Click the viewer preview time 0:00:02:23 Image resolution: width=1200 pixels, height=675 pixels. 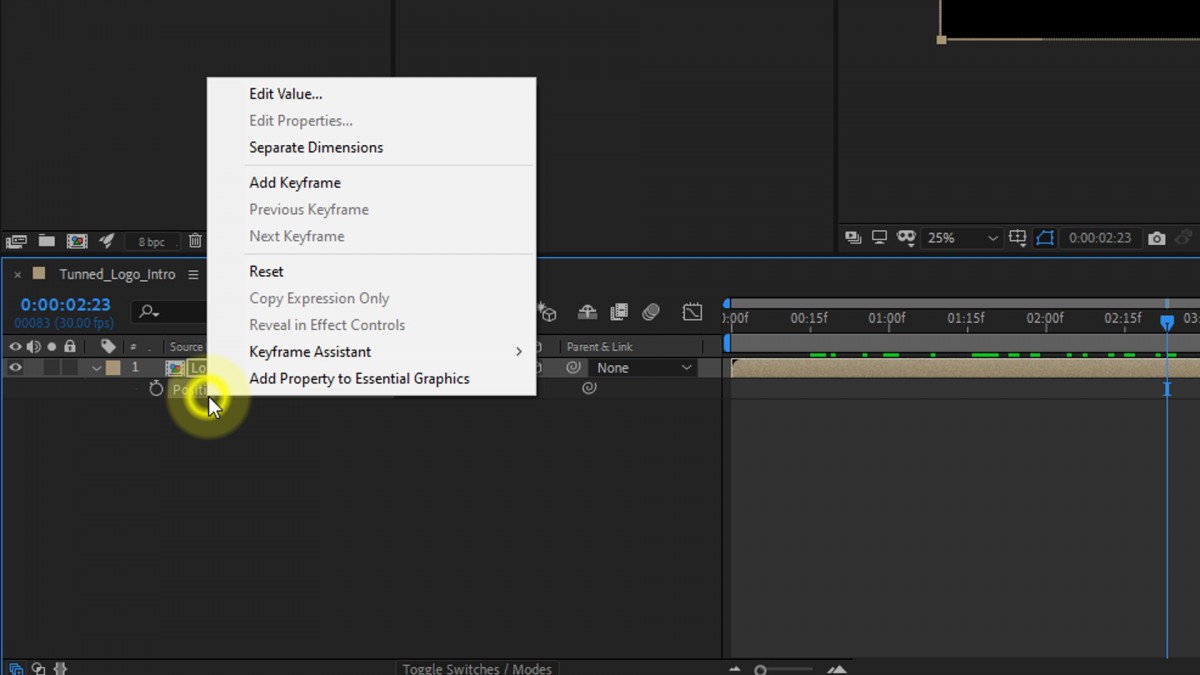[x=1100, y=238]
